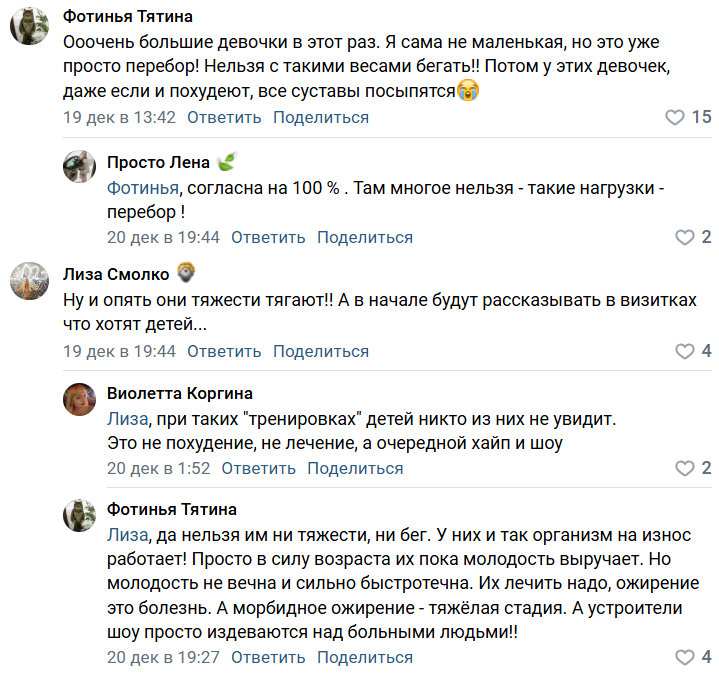Reply to Лиза Смолко's comment
This screenshot has height=673, width=719.
tap(224, 352)
